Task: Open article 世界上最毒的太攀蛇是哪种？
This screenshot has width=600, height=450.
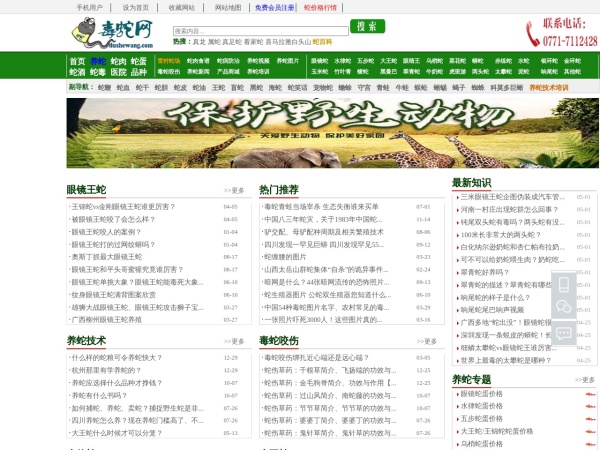Action: coord(505,360)
